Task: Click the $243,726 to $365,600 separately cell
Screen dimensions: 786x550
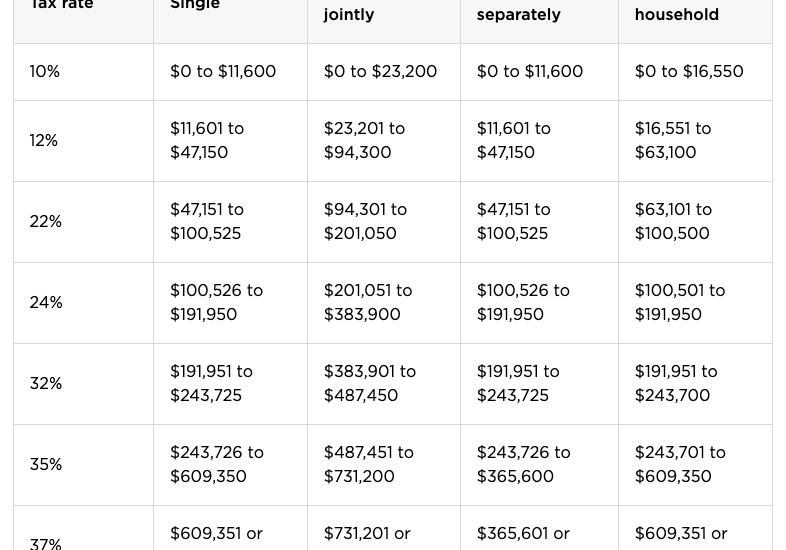Action: pyautogui.click(x=539, y=465)
